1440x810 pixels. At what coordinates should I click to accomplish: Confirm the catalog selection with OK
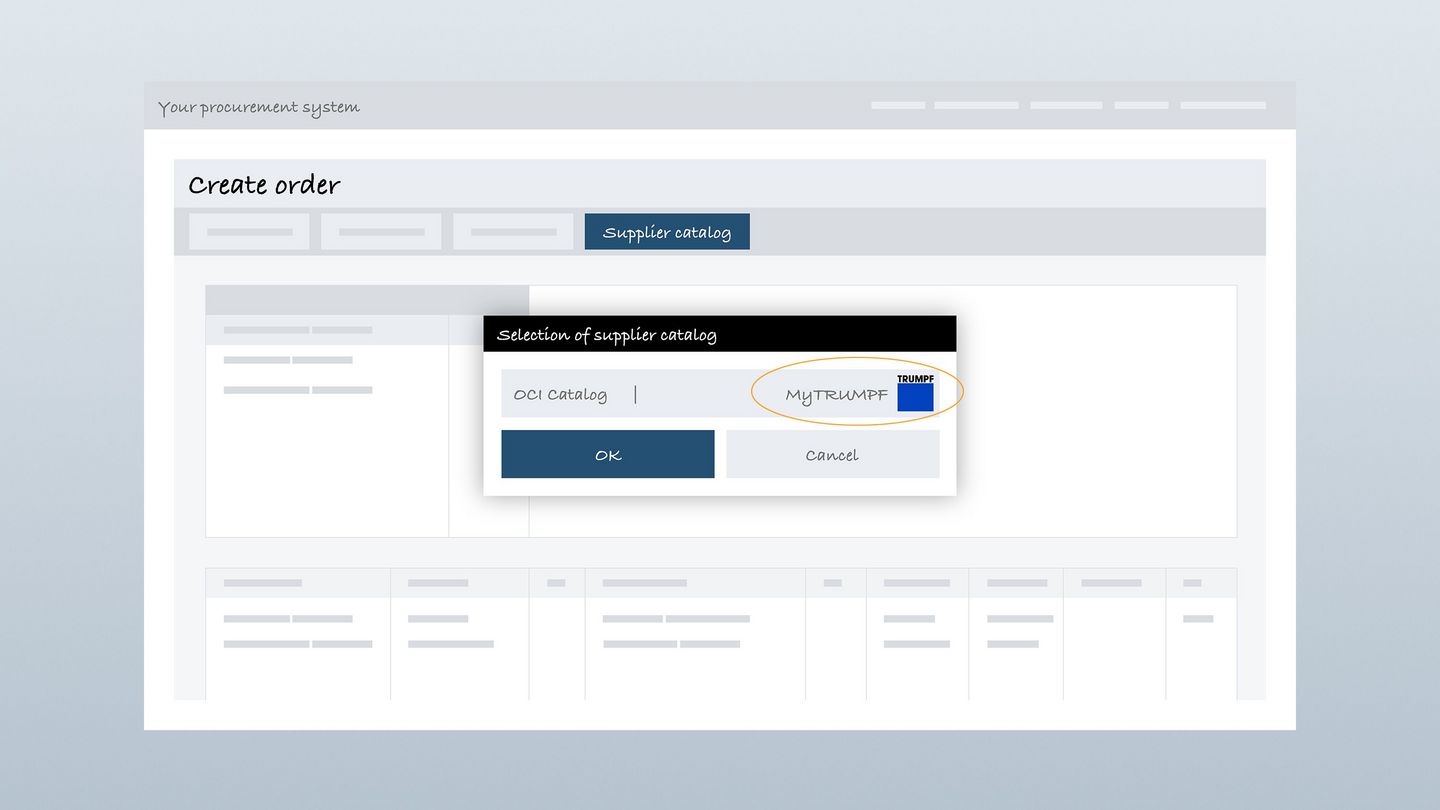[607, 455]
